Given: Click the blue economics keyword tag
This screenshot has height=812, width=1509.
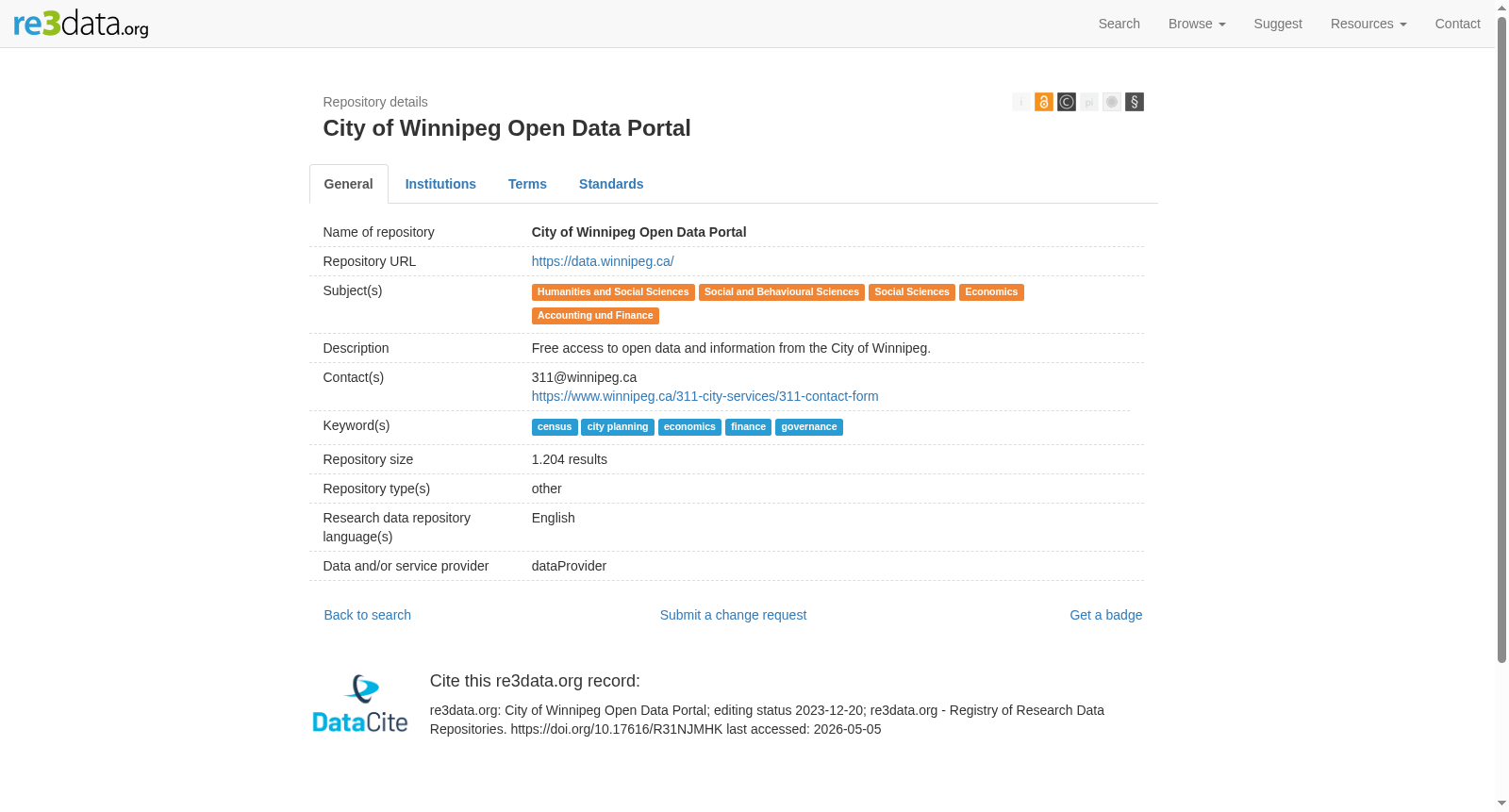Looking at the screenshot, I should 689,427.
